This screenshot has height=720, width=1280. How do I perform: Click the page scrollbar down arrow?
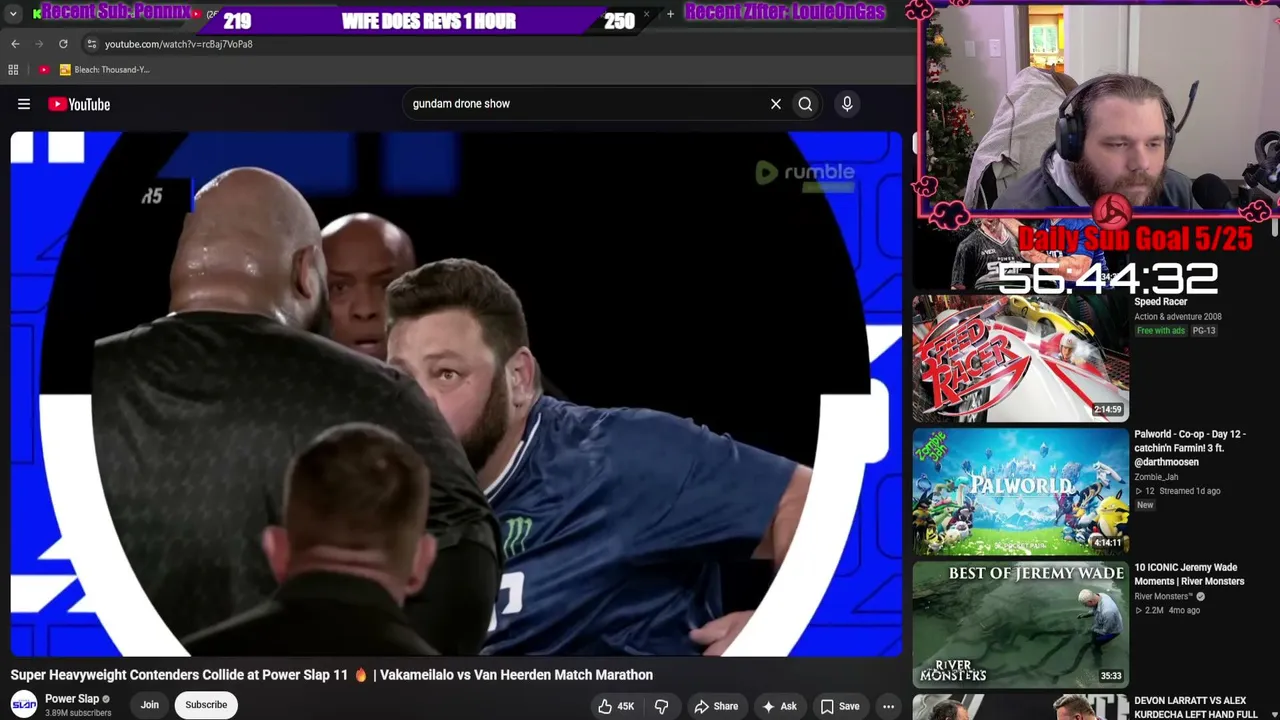click(1274, 713)
